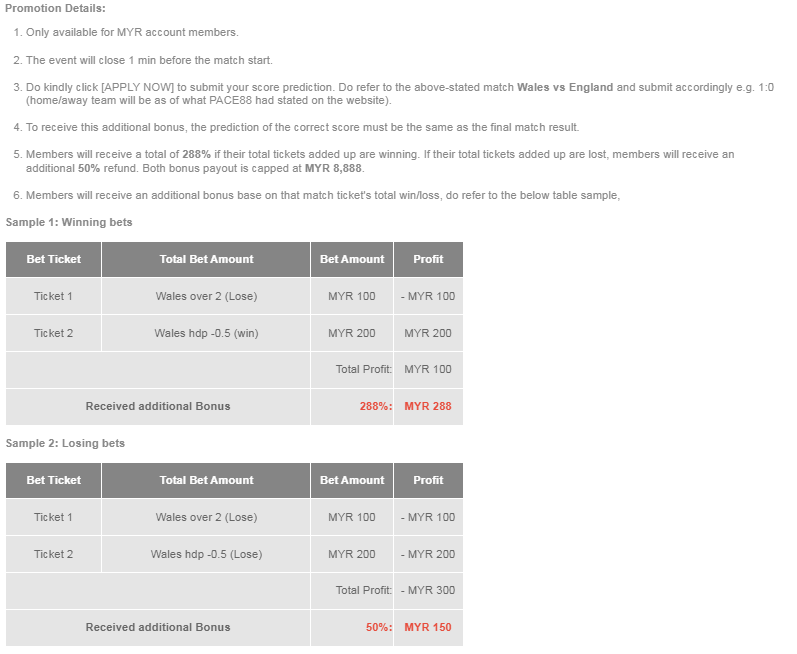Click the Wales hdp -0.5 (win) cell
Image resolution: width=797 pixels, height=654 pixels.
point(206,333)
